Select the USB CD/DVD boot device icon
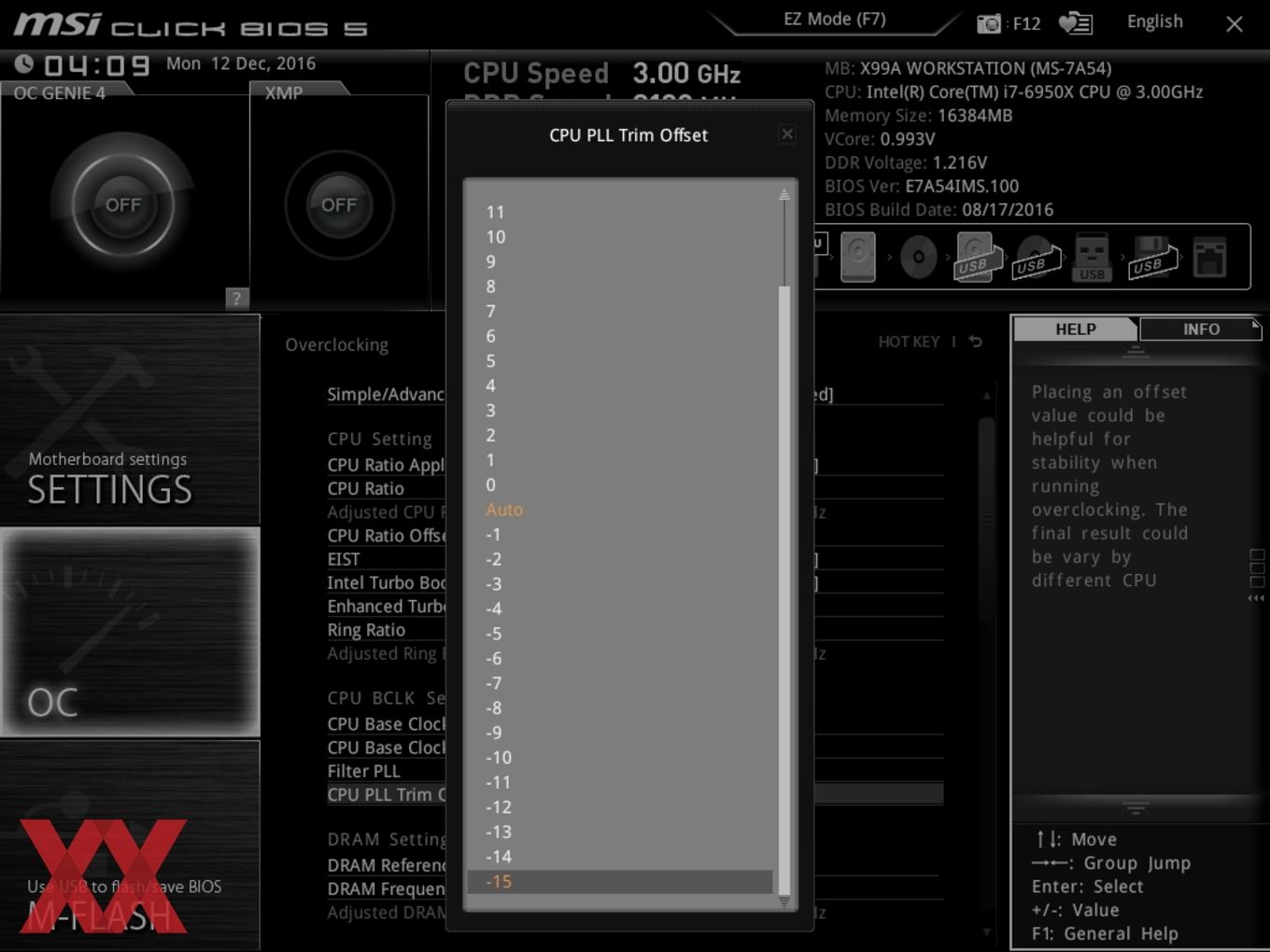 [x=1037, y=257]
